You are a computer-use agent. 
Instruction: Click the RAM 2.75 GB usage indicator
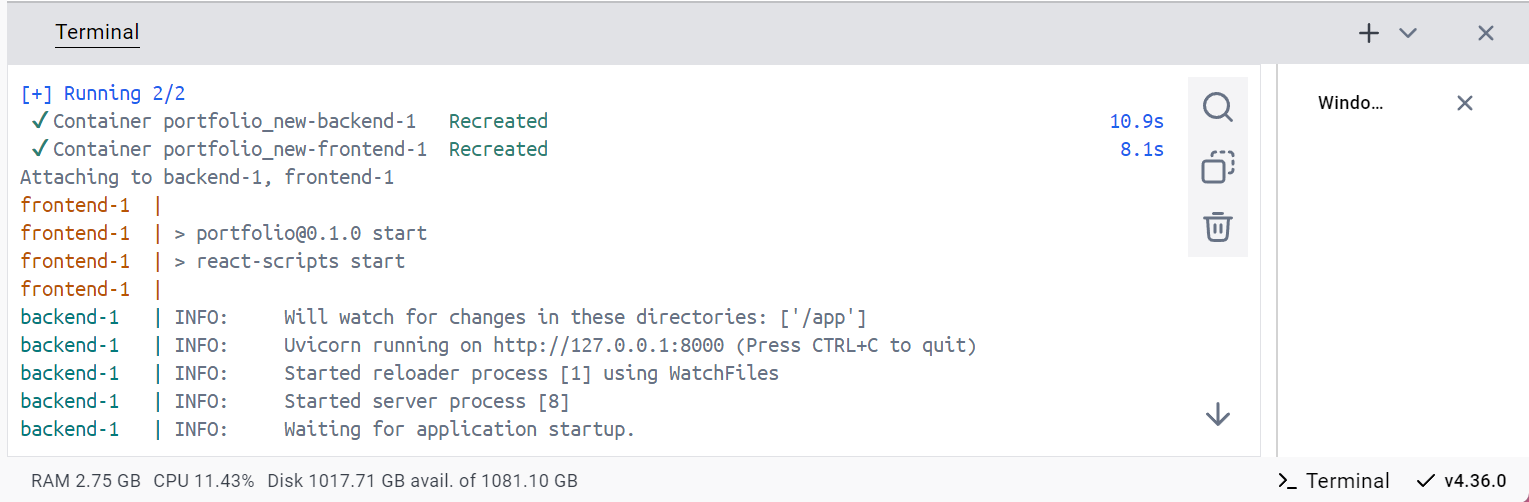pyautogui.click(x=86, y=481)
